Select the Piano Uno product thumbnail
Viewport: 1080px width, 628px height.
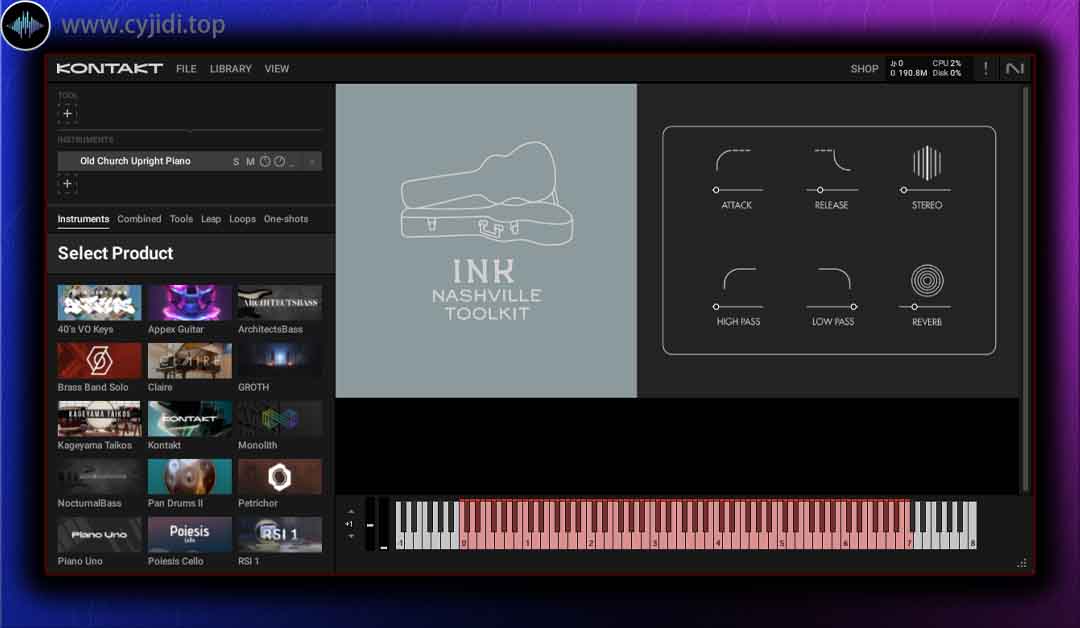tap(100, 534)
